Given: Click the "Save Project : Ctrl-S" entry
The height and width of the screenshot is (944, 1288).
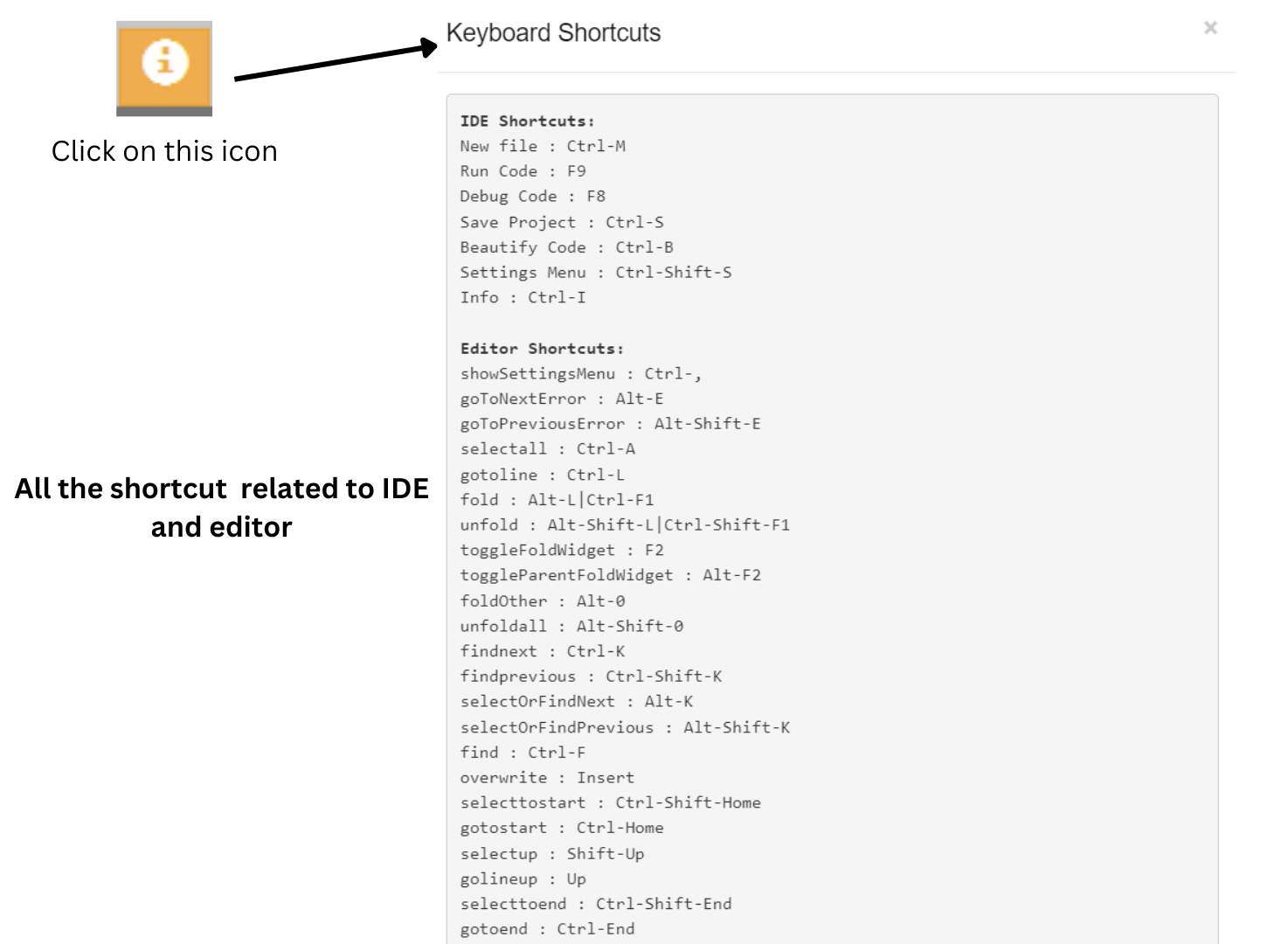Looking at the screenshot, I should click(563, 221).
